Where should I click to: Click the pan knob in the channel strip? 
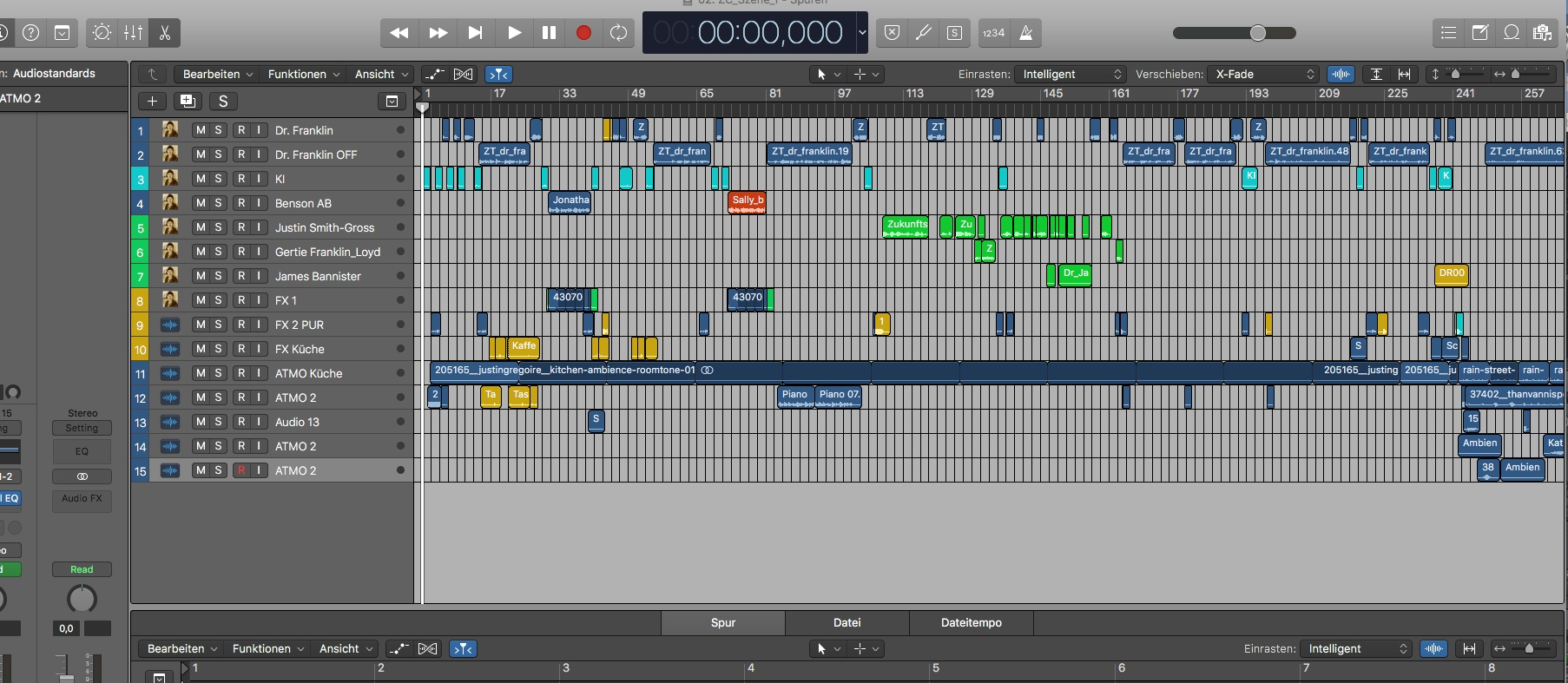(x=82, y=599)
